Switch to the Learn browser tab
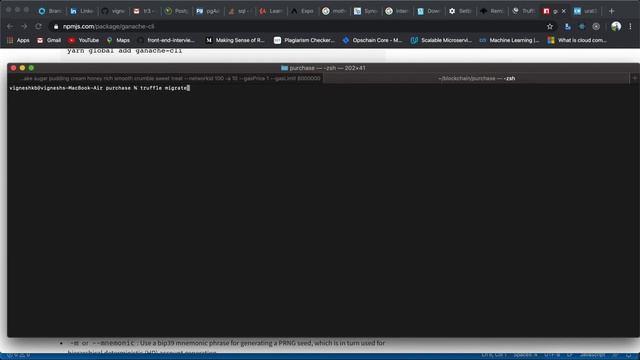The height and width of the screenshot is (360, 640). 271,11
